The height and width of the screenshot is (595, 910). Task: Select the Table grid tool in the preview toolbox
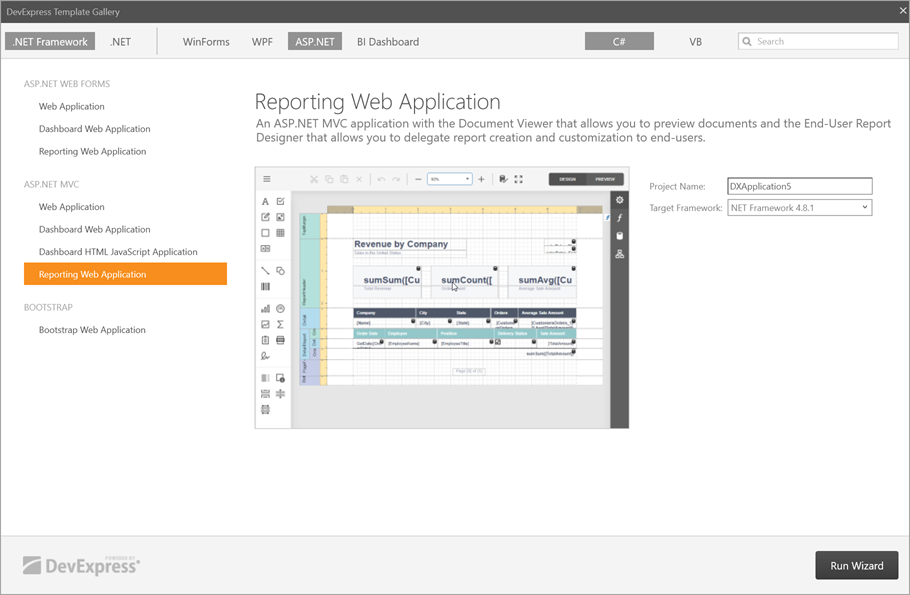[280, 233]
